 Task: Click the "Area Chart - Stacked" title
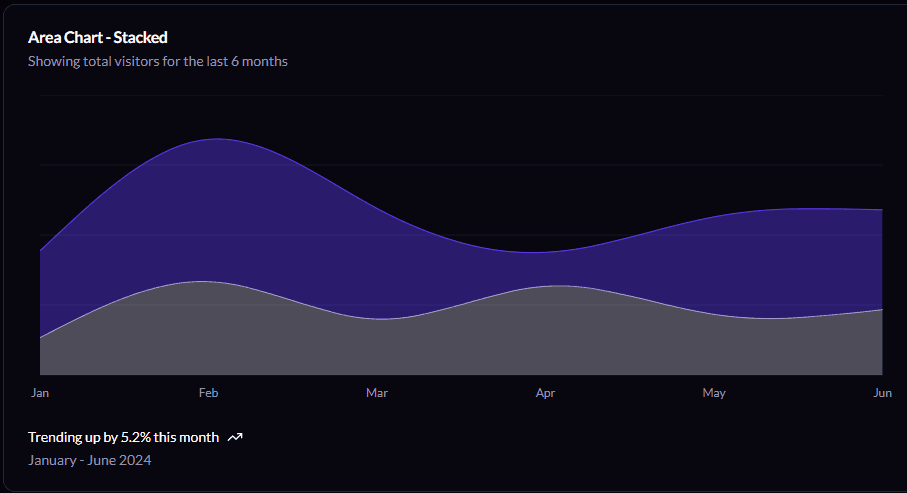pos(97,37)
